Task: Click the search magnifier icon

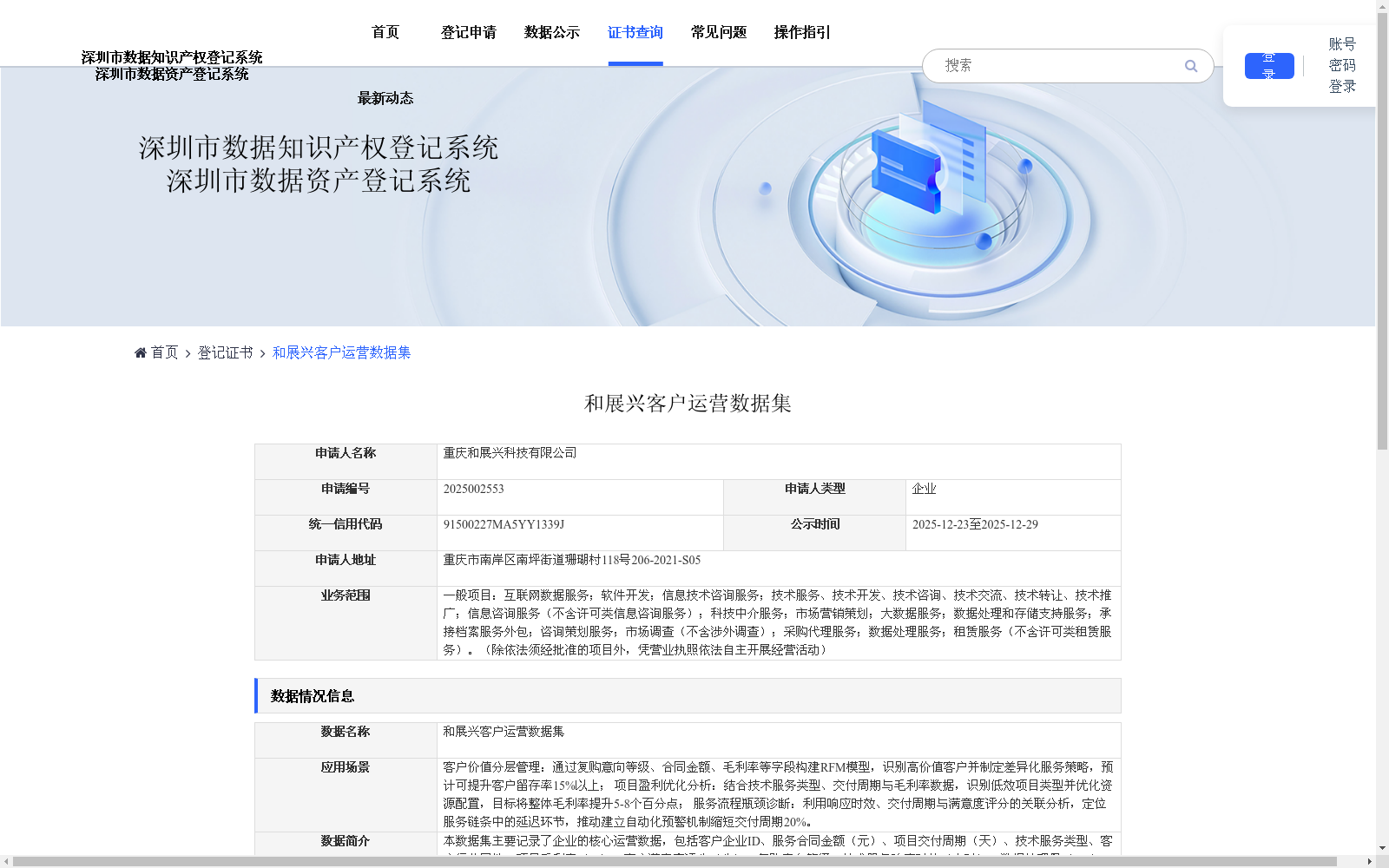Action: (x=1191, y=66)
